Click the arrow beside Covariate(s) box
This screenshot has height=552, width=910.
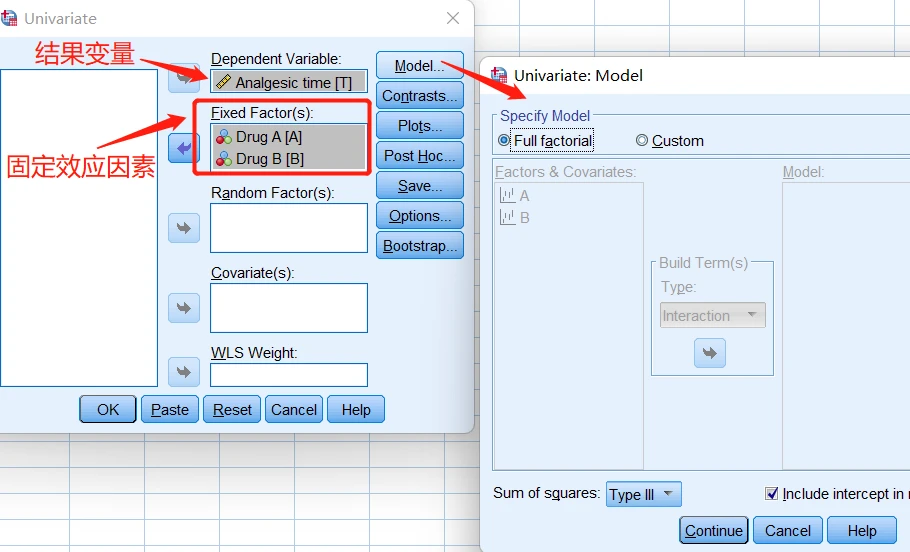[184, 308]
